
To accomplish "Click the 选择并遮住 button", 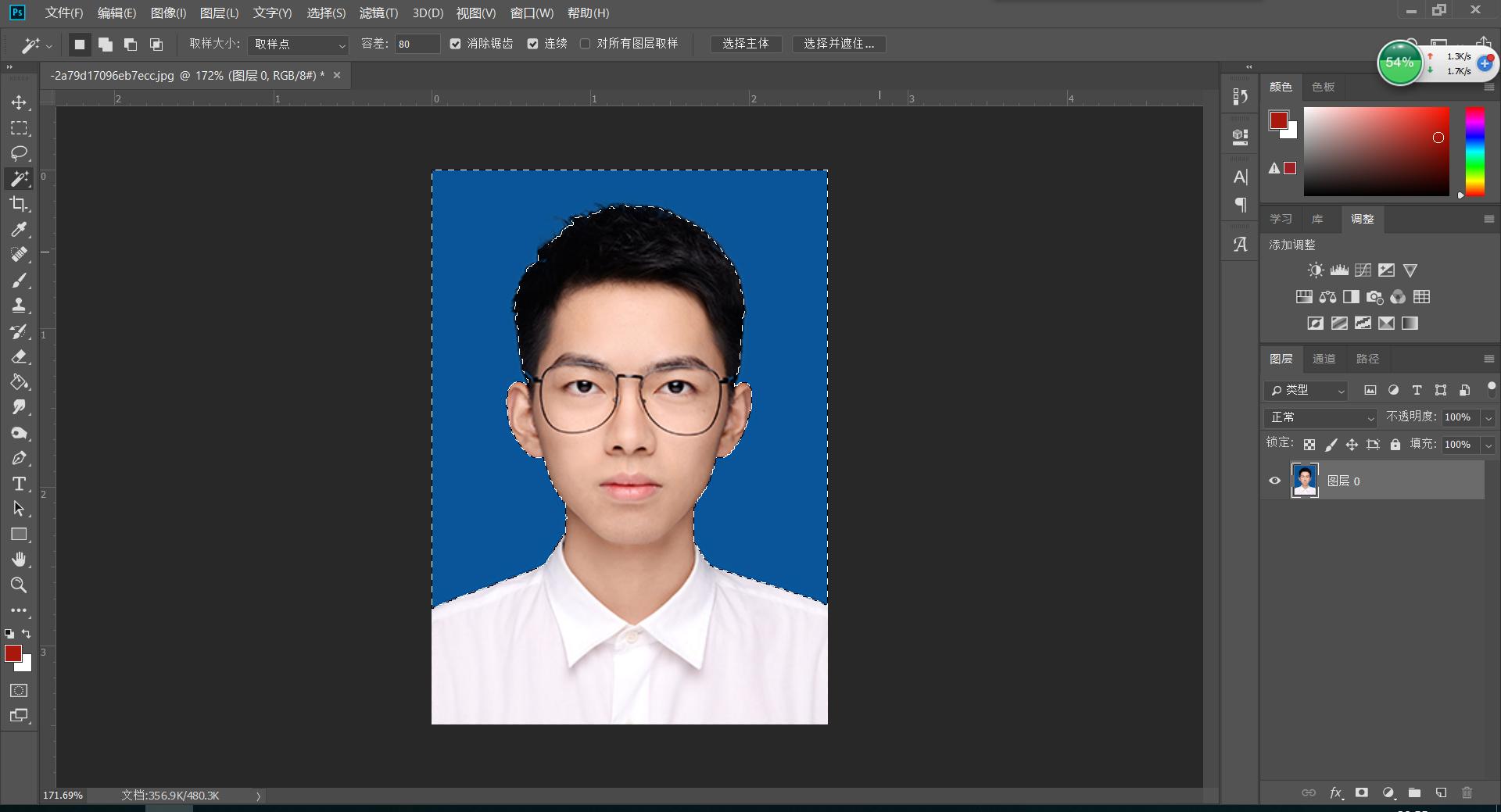I will tap(838, 44).
